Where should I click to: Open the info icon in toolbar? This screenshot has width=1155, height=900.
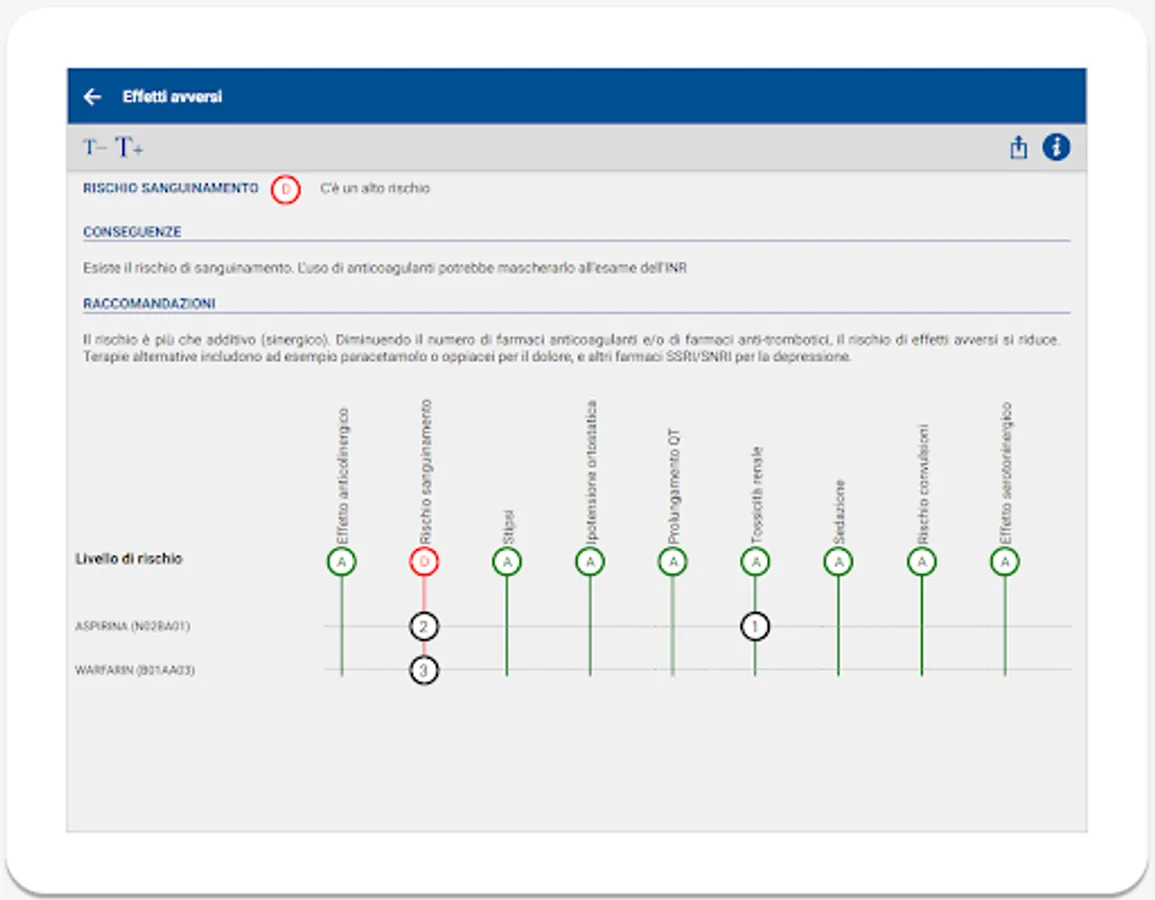pos(1056,147)
